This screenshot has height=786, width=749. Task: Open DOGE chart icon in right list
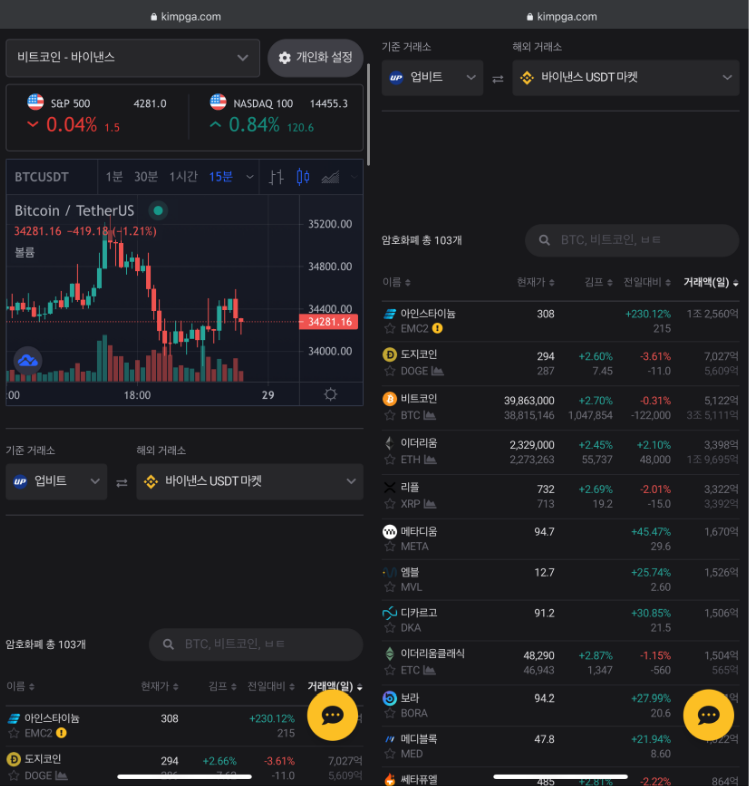pyautogui.click(x=437, y=371)
